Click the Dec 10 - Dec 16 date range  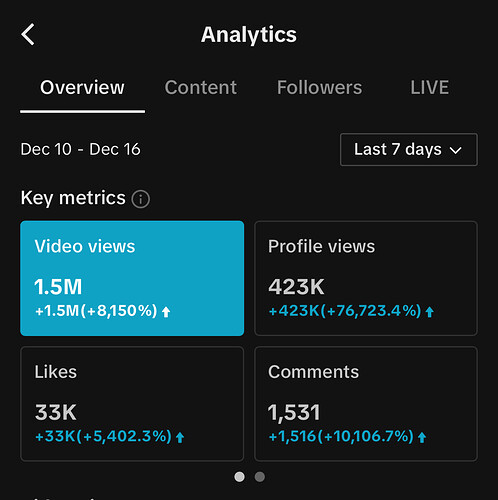click(x=80, y=149)
